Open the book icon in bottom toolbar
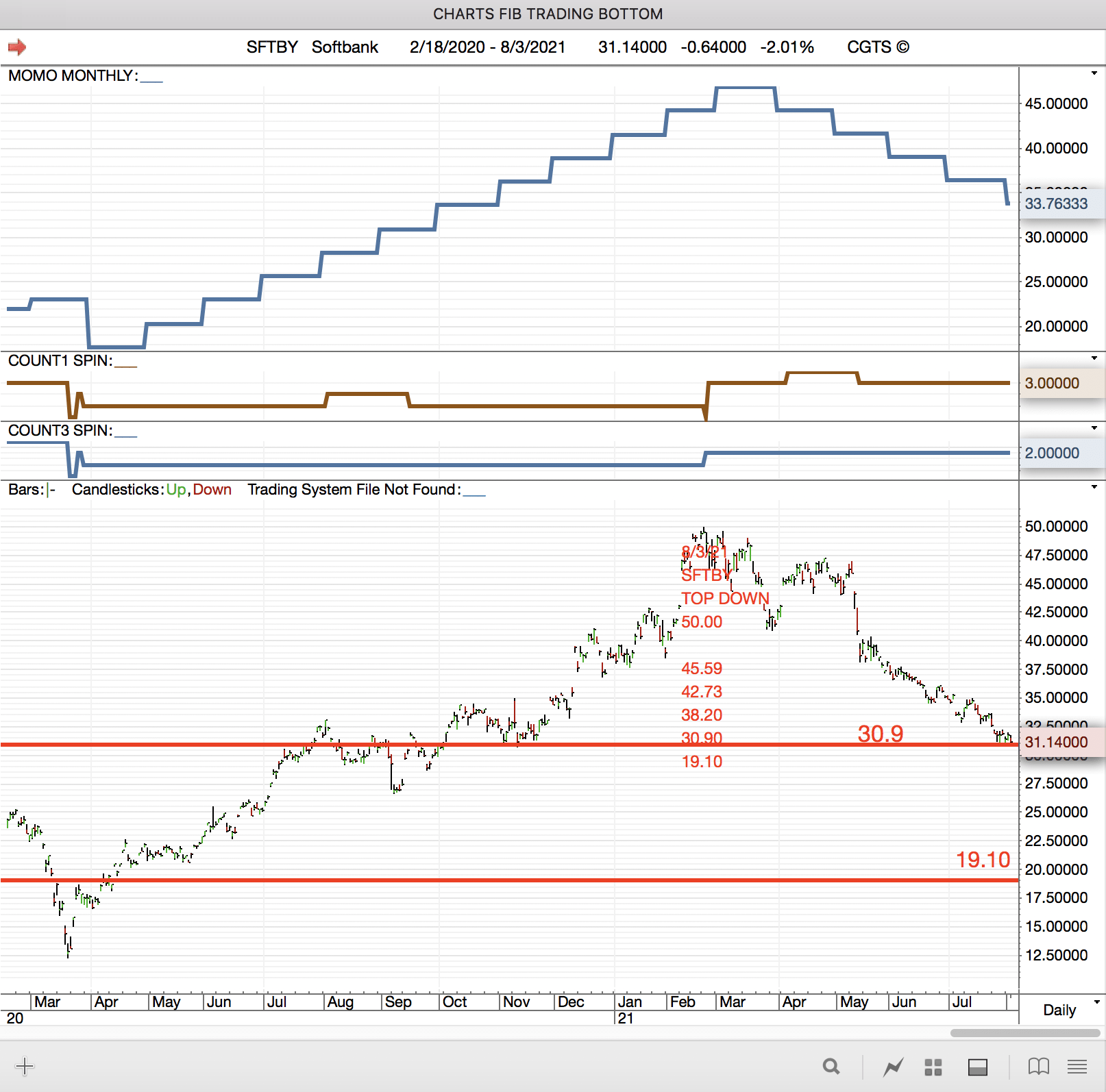1106x1092 pixels. pyautogui.click(x=1039, y=1067)
